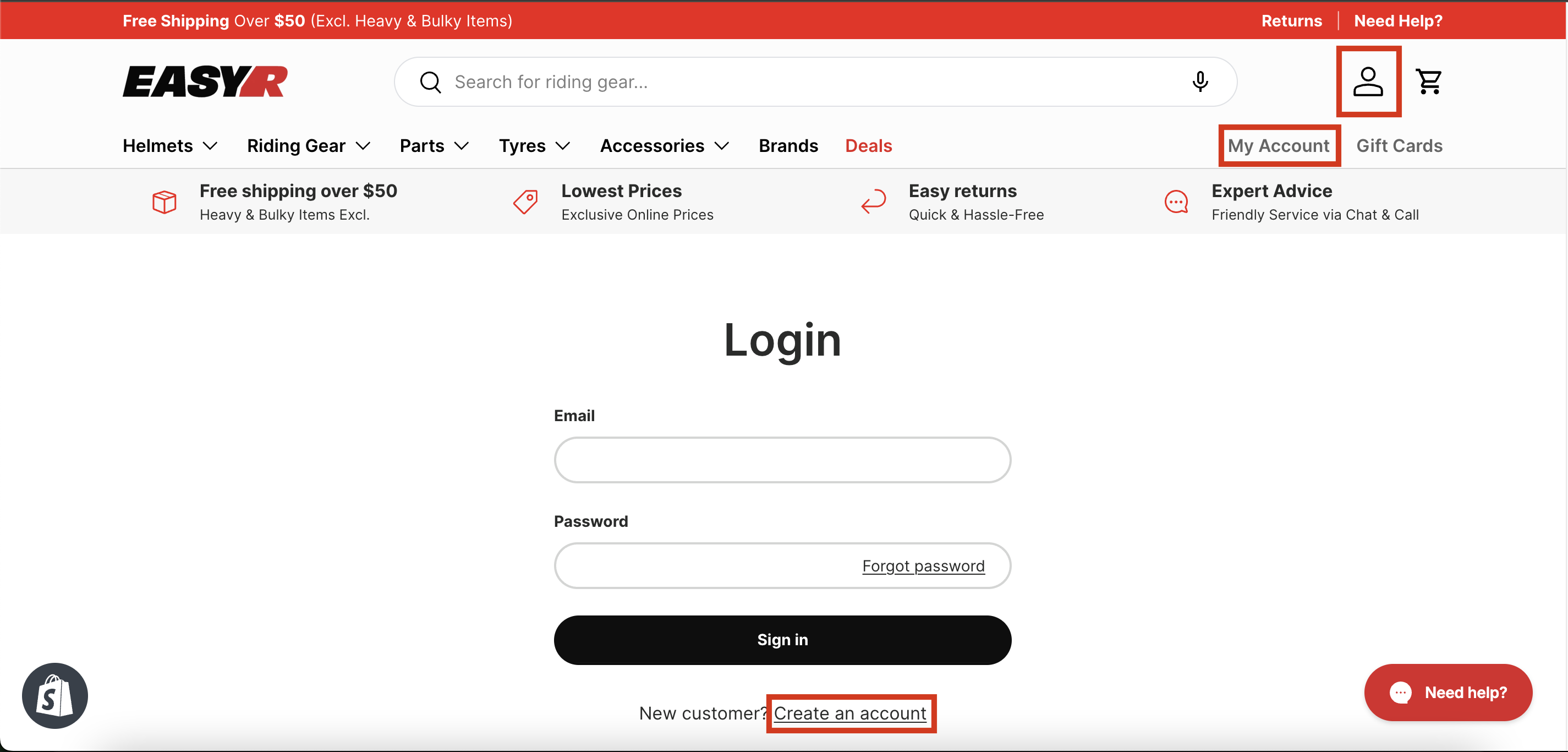The width and height of the screenshot is (1568, 752).
Task: Expand the Riding Gear chevron
Action: (x=363, y=146)
